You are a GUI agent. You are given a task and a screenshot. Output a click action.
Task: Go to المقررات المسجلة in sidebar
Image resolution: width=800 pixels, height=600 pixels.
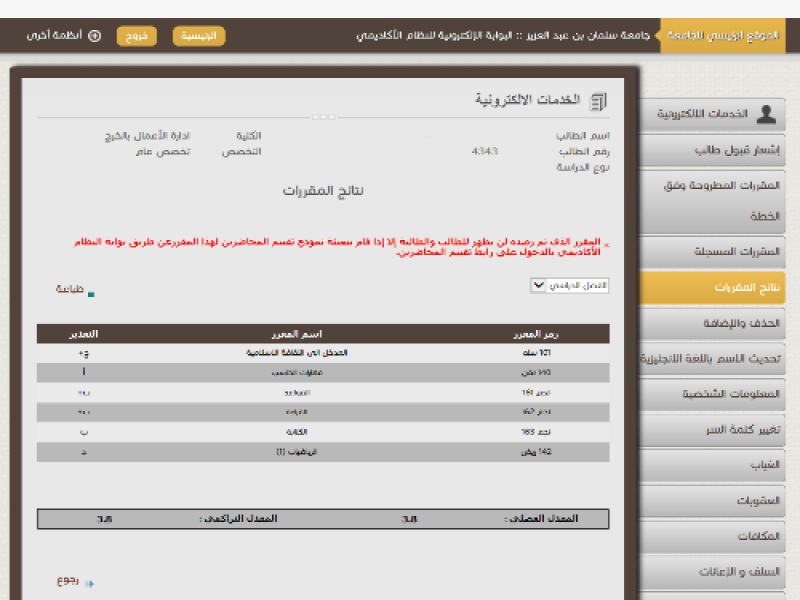(718, 252)
